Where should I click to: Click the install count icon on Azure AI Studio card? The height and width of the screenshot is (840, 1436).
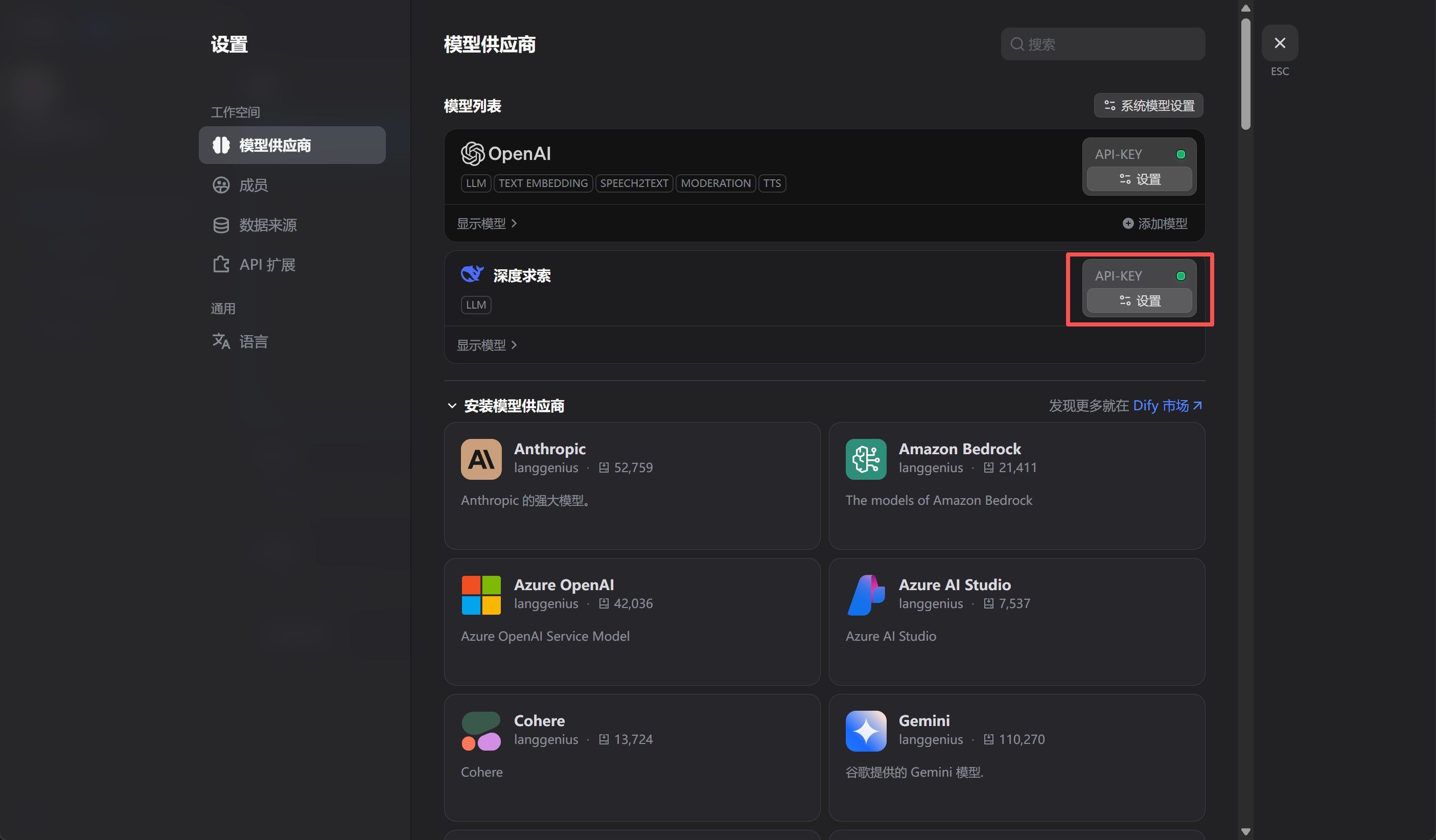point(989,603)
